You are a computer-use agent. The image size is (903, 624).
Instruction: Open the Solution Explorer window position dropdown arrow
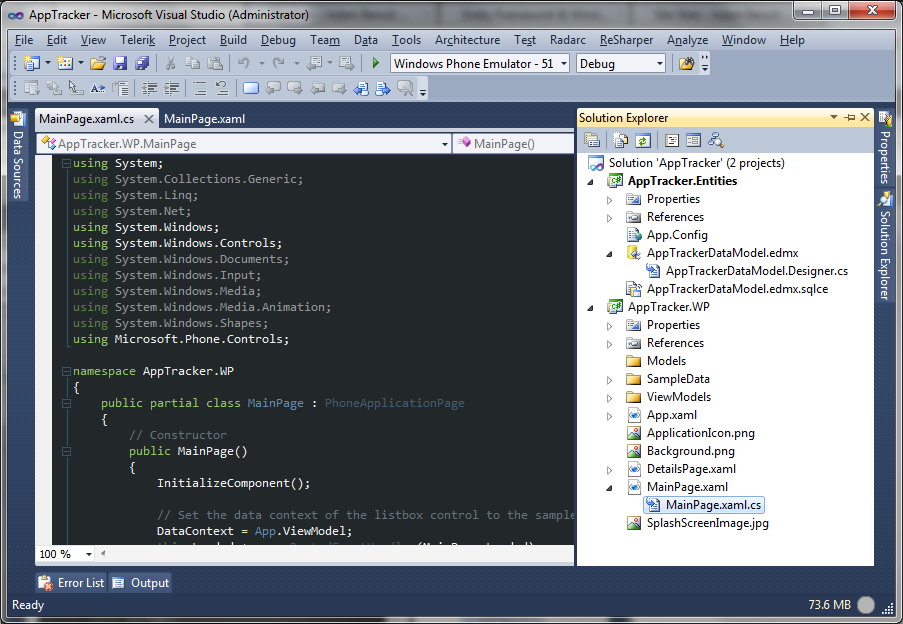pyautogui.click(x=833, y=117)
